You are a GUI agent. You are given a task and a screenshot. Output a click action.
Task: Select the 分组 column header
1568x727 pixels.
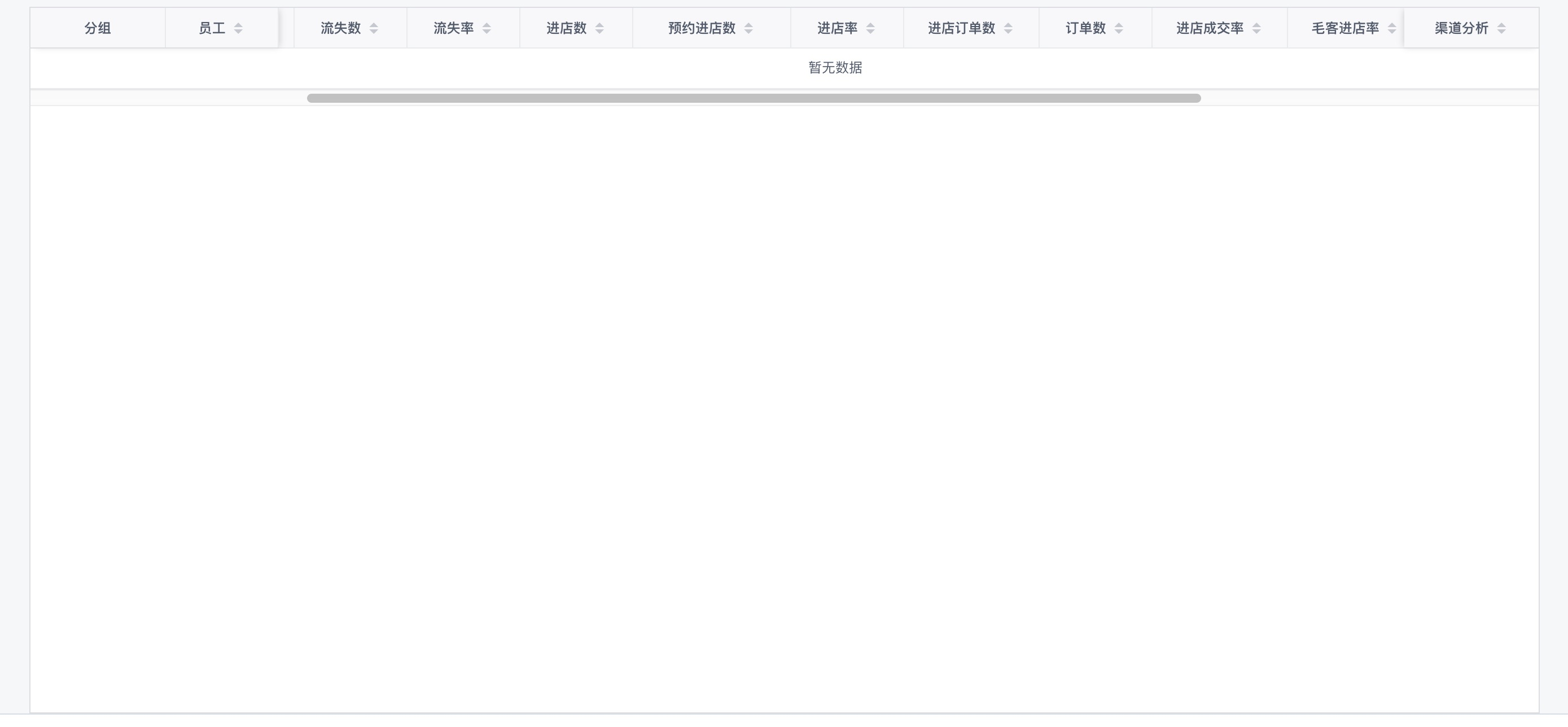pos(98,28)
